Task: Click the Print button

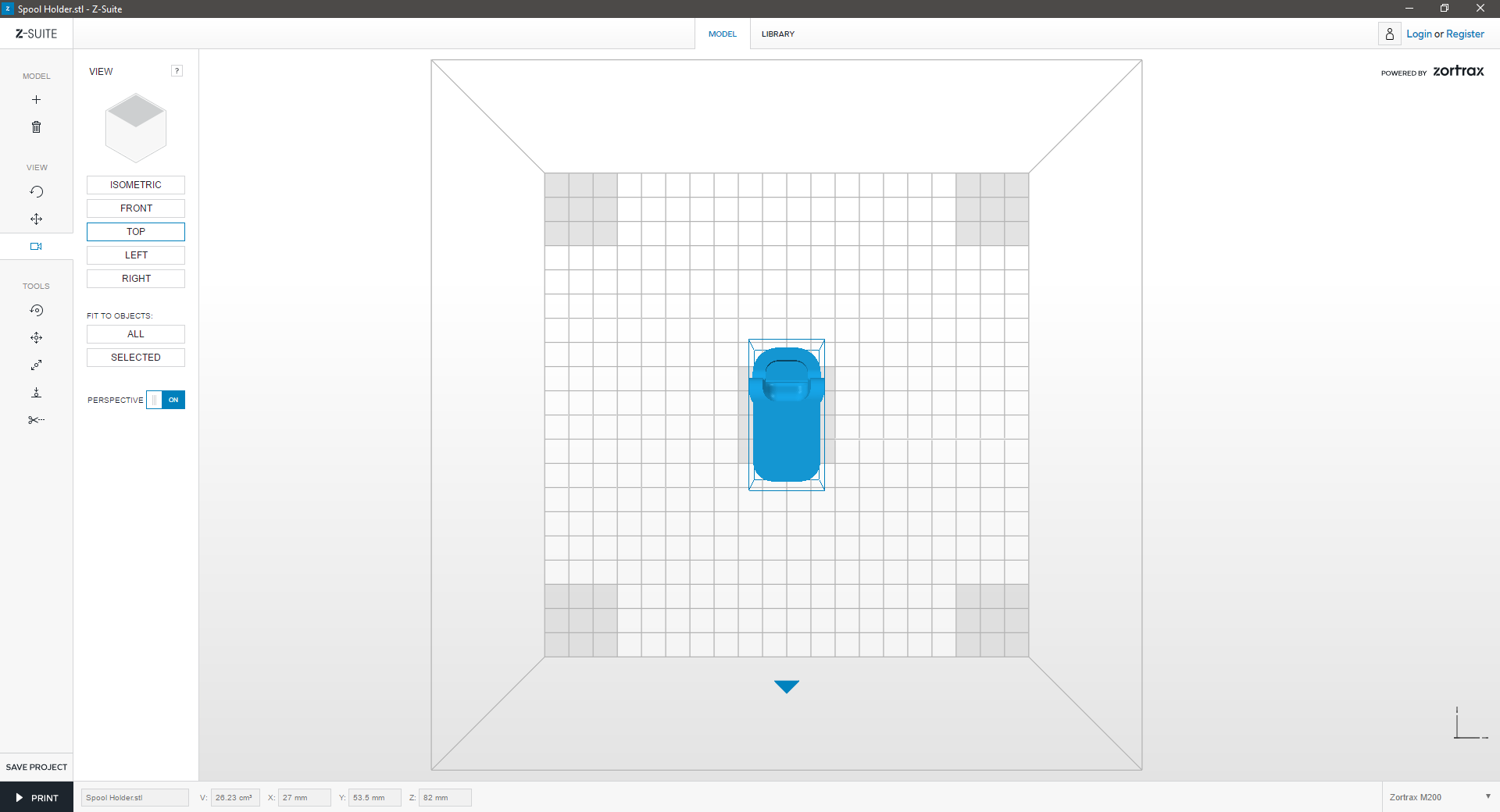Action: 37,797
